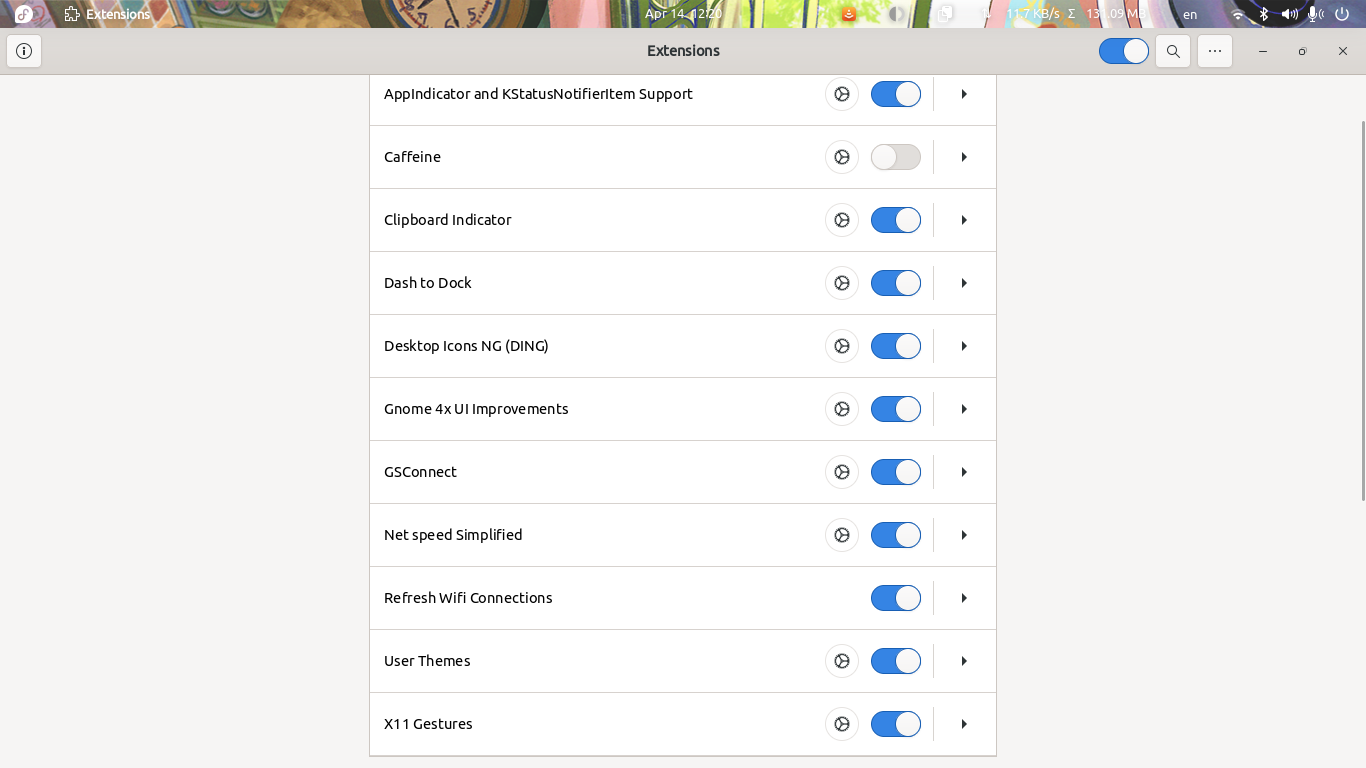
Task: Open search in the Extensions app
Action: pos(1172,50)
